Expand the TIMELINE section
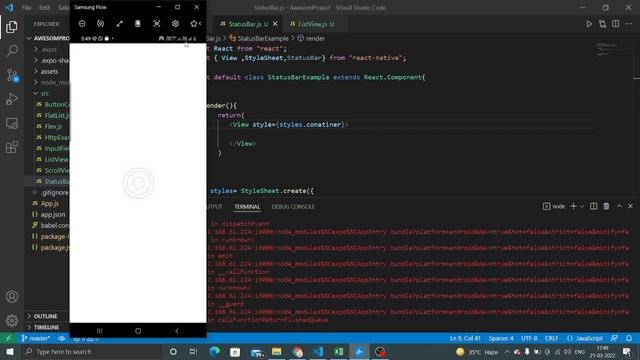640x360 pixels. tap(46, 327)
